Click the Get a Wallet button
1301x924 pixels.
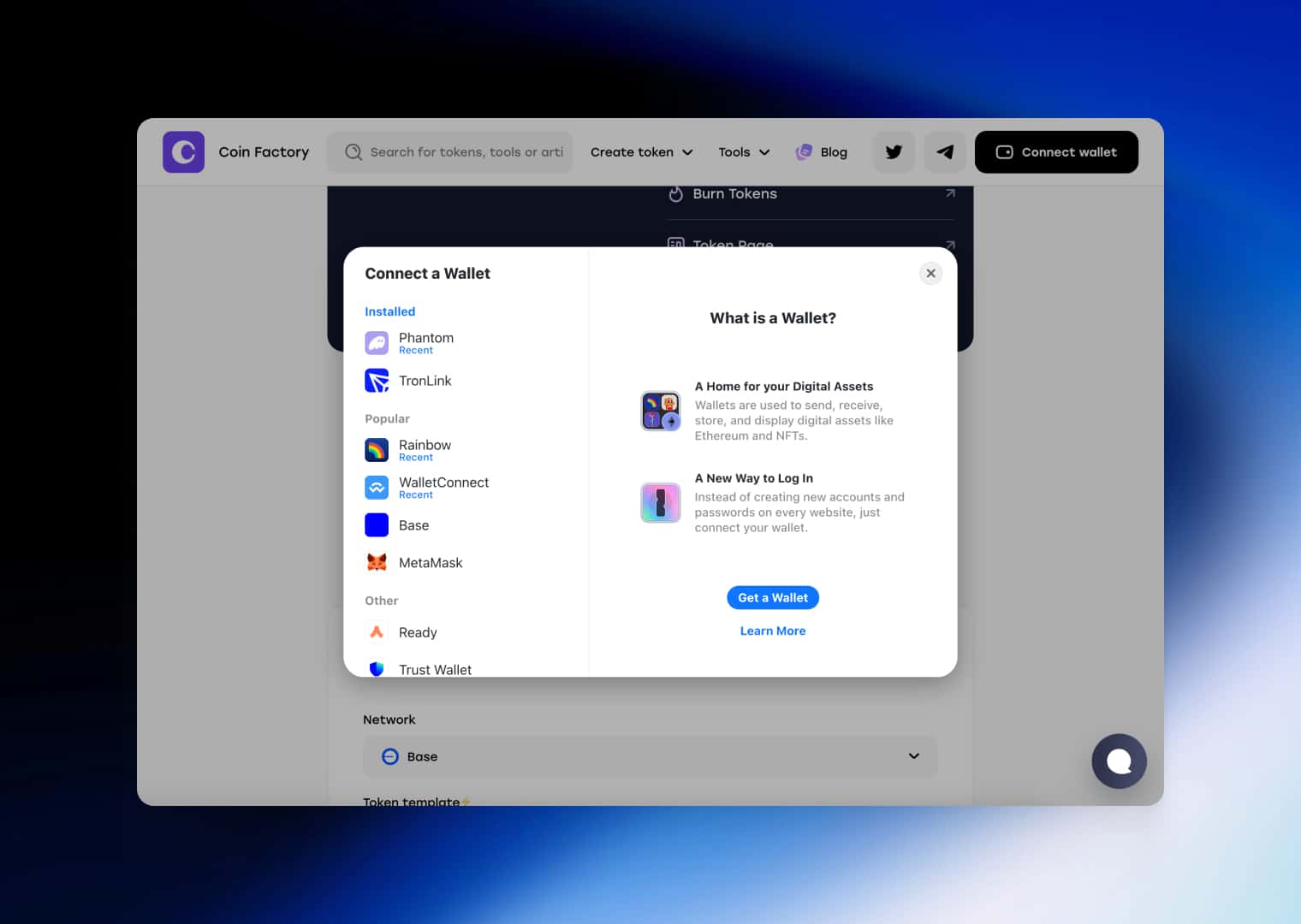tap(773, 598)
